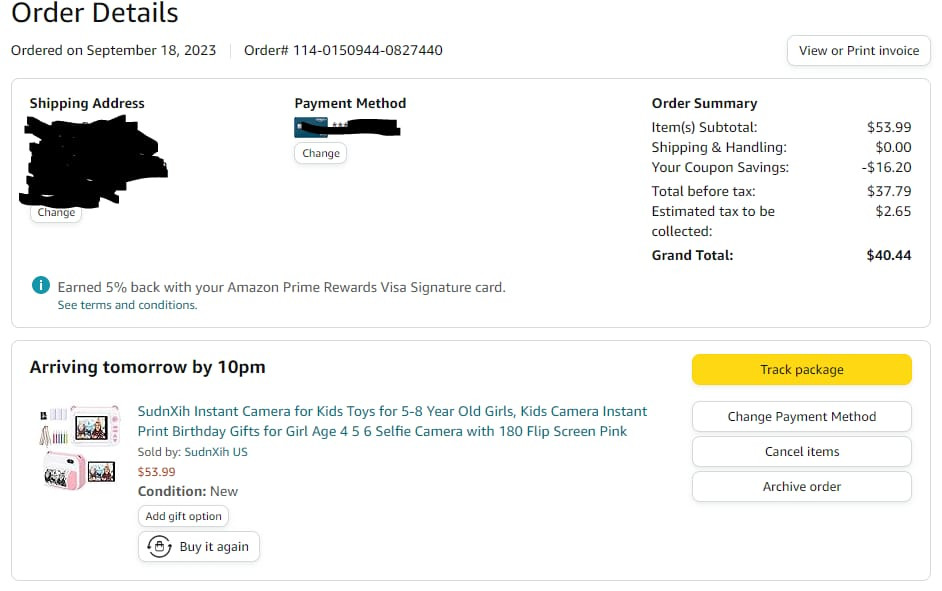The width and height of the screenshot is (942, 591).
Task: Select Cancel items for this order
Action: click(x=801, y=452)
